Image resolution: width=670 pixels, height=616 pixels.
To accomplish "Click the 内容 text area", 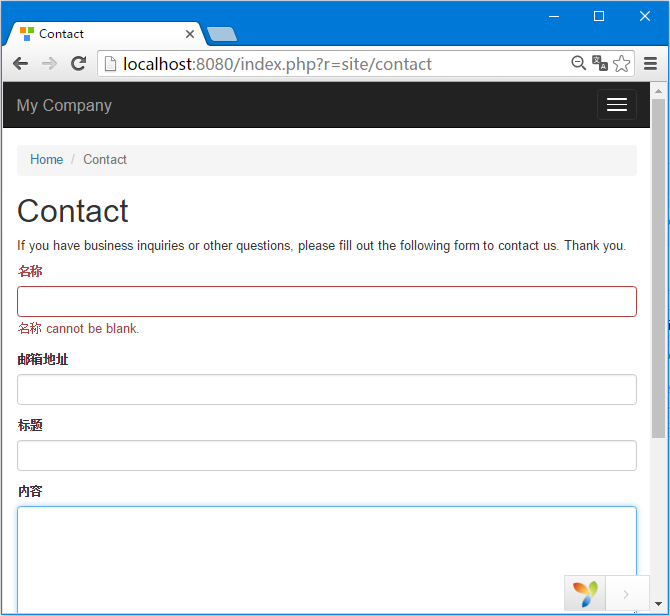I will (327, 560).
